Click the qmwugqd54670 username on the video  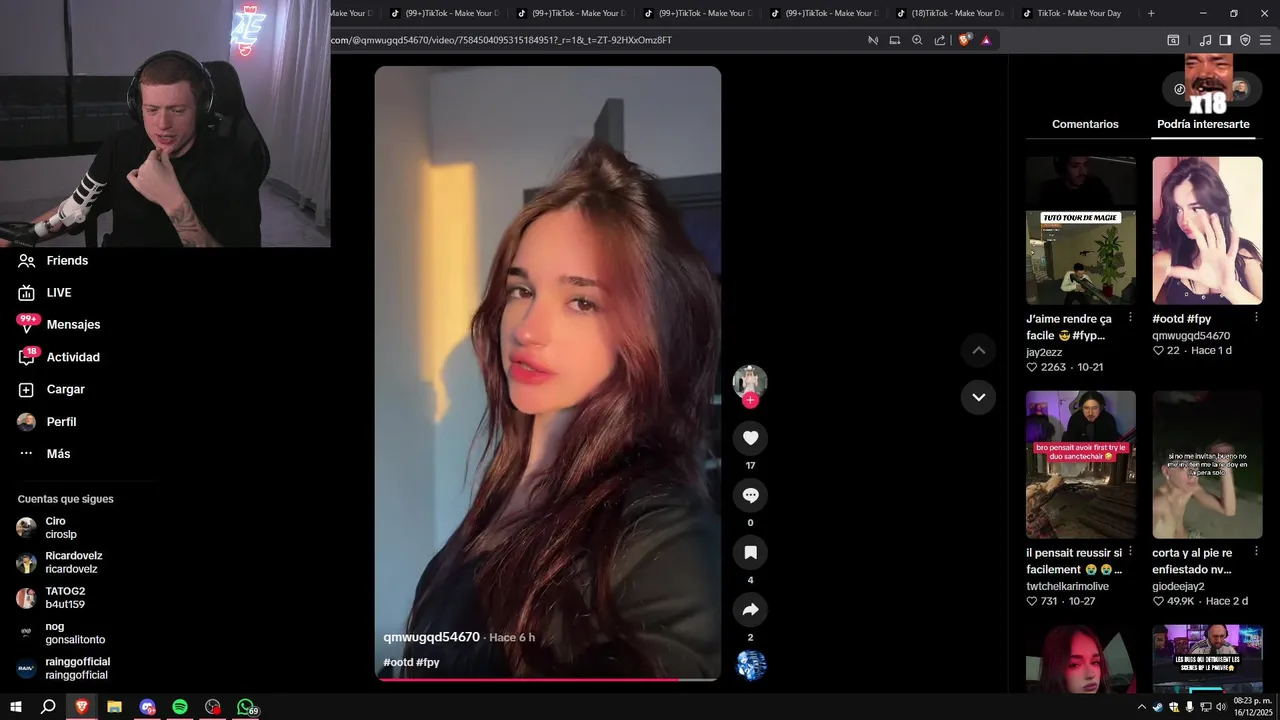pyautogui.click(x=431, y=637)
